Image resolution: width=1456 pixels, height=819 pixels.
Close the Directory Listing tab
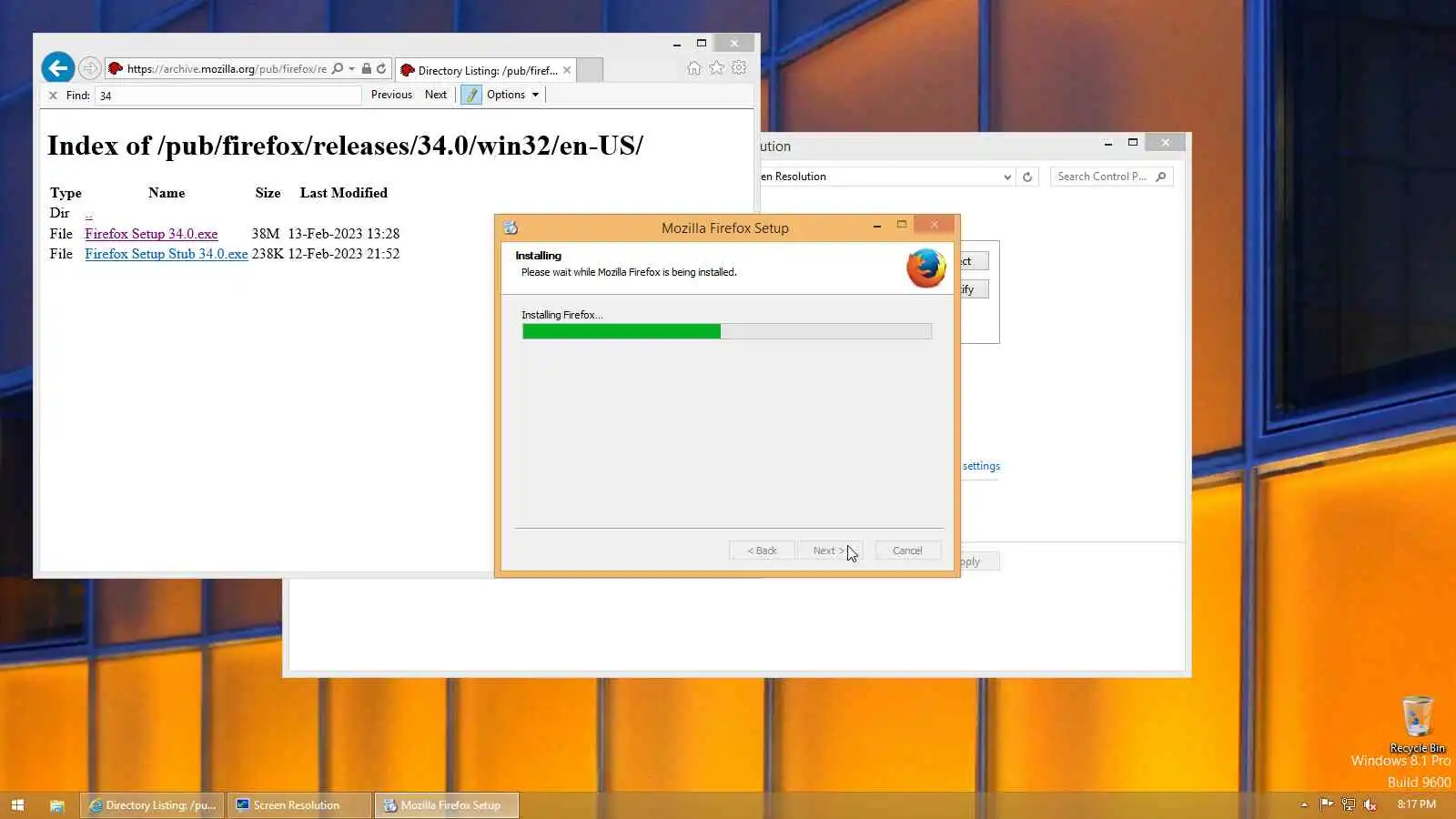coord(567,70)
